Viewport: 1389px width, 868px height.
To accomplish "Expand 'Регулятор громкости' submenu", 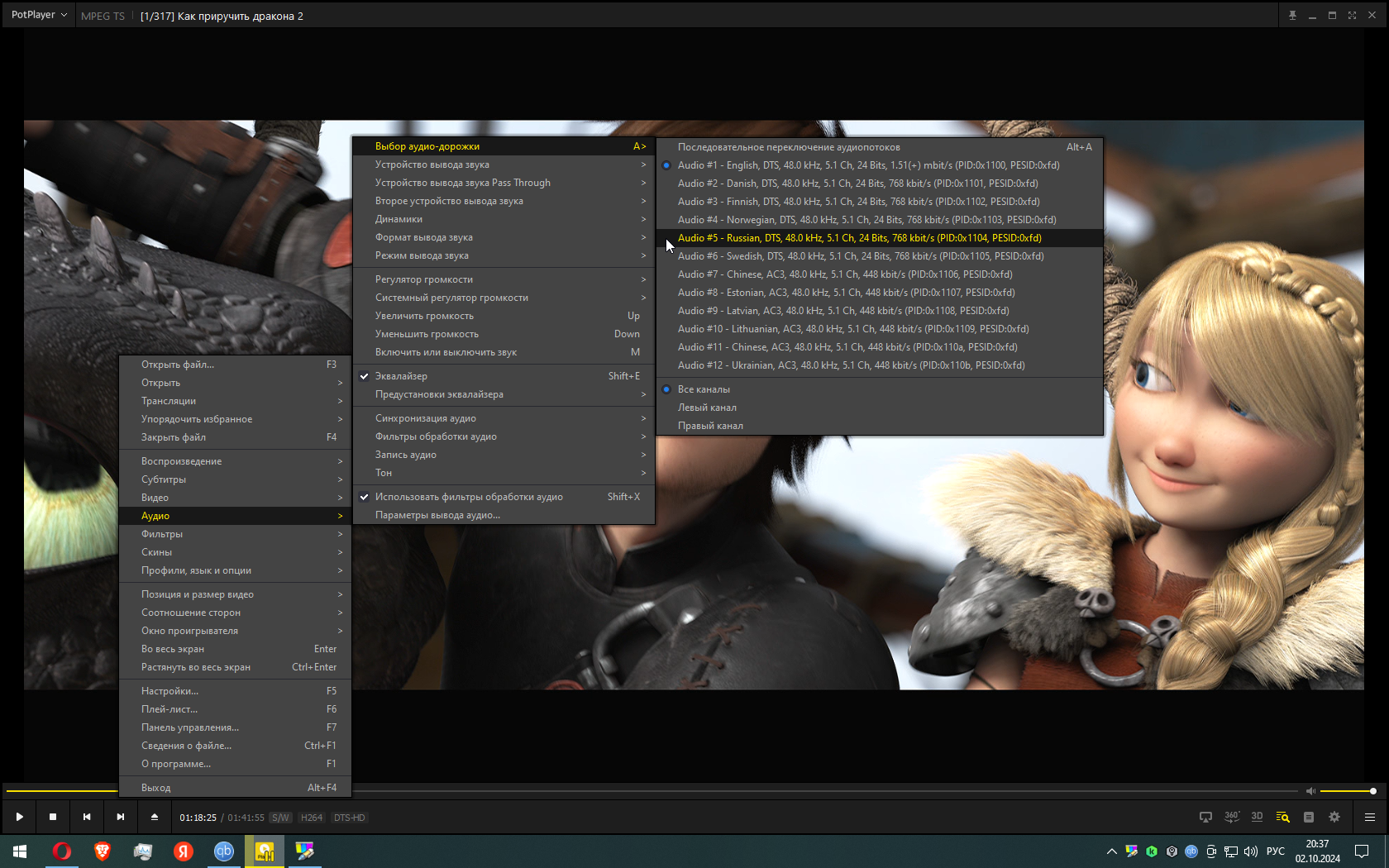I will [x=504, y=279].
